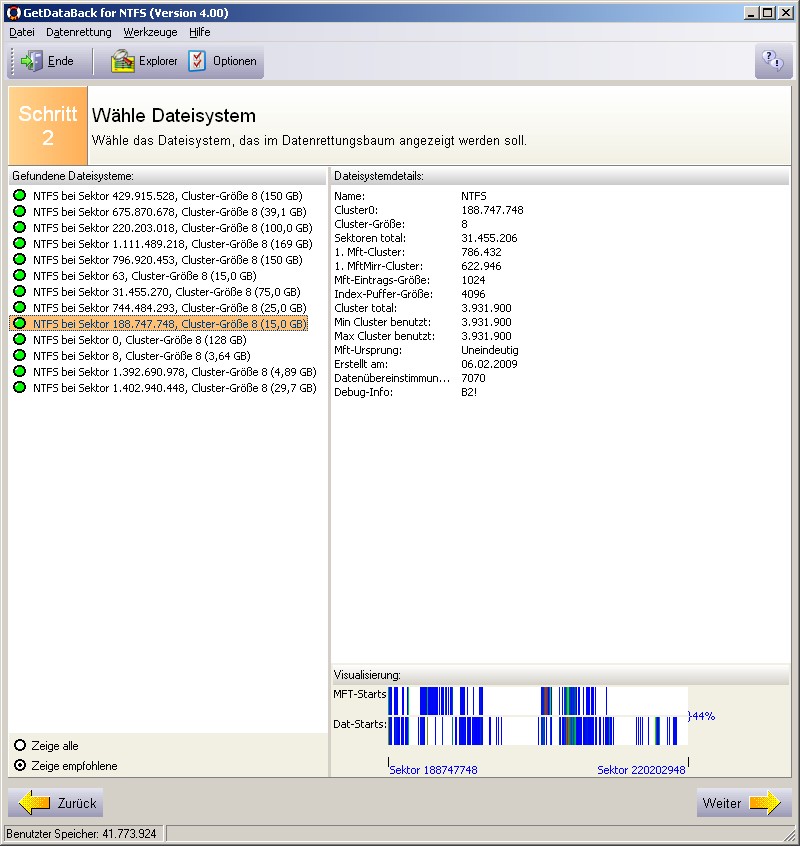Select NTFS bei Sektor 675.870.678 (39,1 GB)

pyautogui.click(x=170, y=212)
